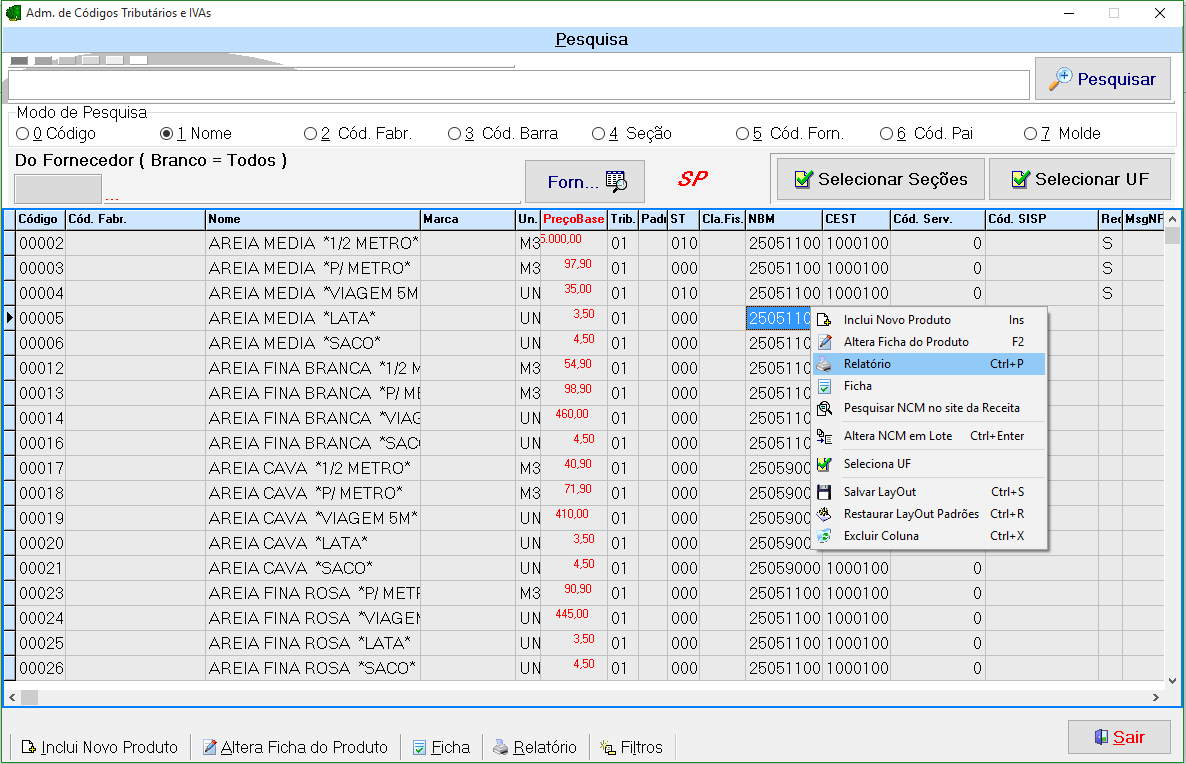Screen dimensions: 1186x764
Task: Click the horizontal scrollbar right arrow
Action: pos(1157,696)
